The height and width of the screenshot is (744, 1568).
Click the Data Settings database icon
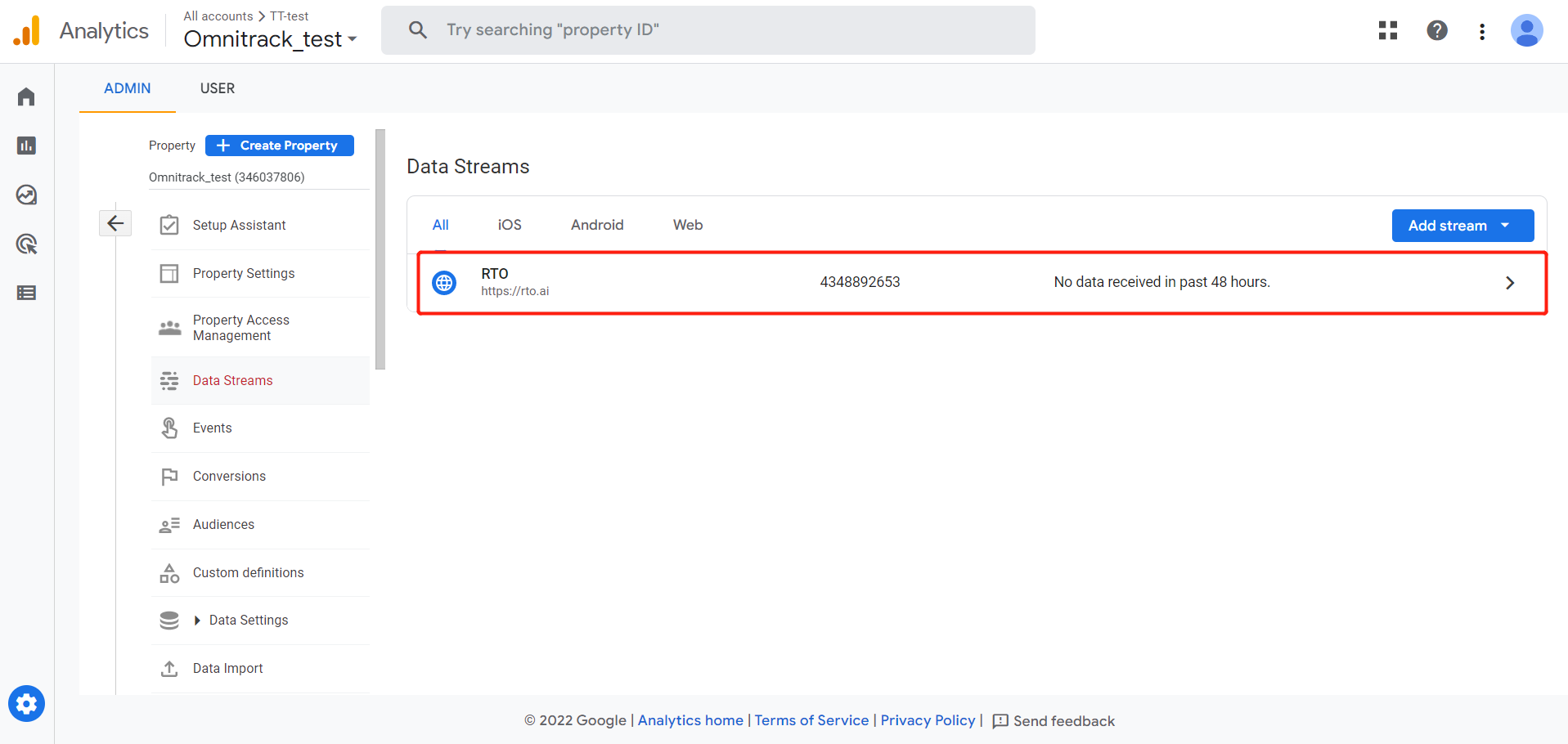[x=169, y=621]
